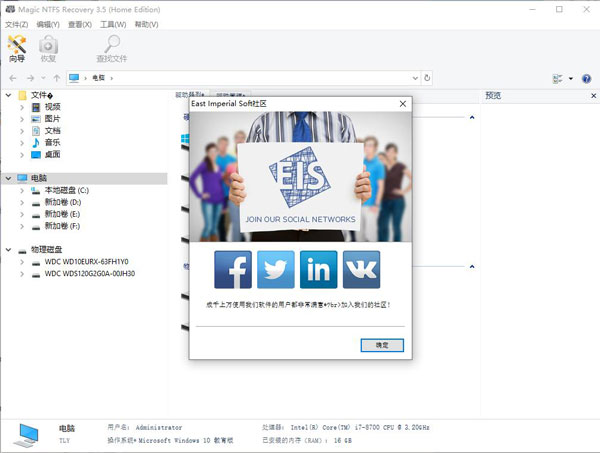The width and height of the screenshot is (600, 453).
Task: Select 视频 folder in tree
Action: 52,107
